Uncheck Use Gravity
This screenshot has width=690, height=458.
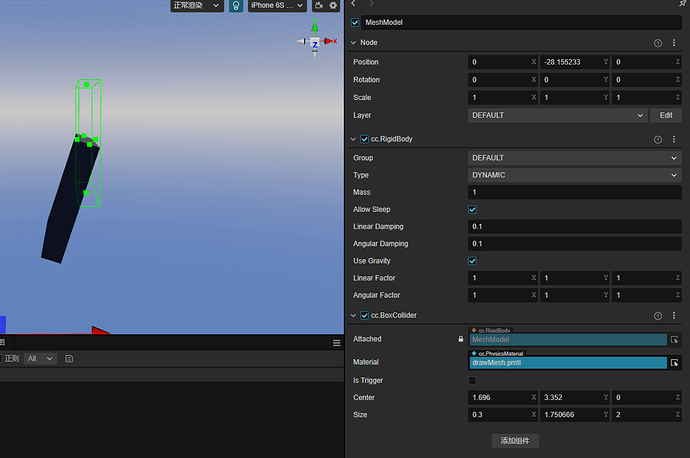pos(472,261)
